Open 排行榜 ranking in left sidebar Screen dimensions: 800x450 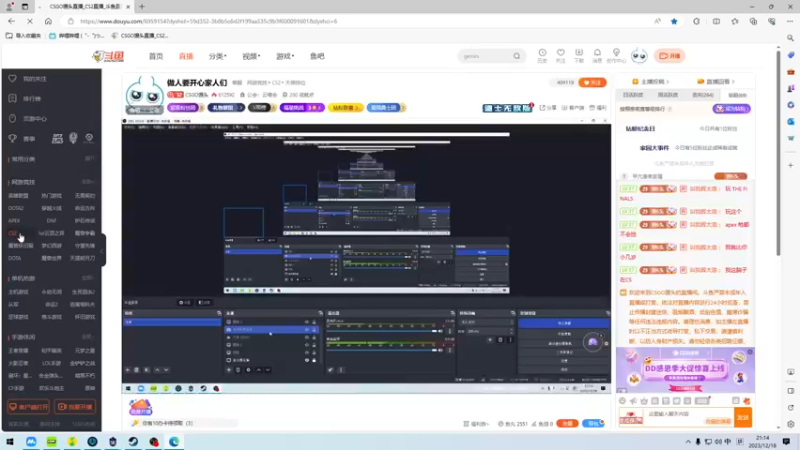point(32,98)
